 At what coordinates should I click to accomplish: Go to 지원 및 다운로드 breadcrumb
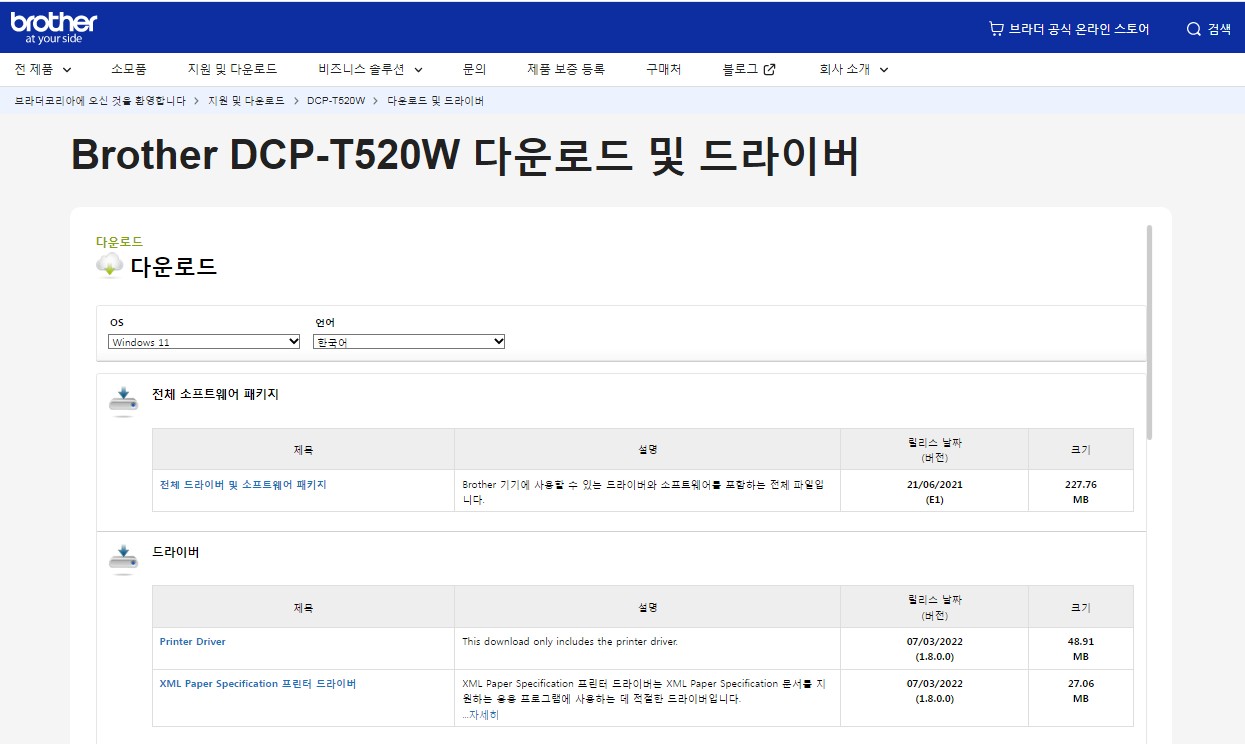coord(246,101)
